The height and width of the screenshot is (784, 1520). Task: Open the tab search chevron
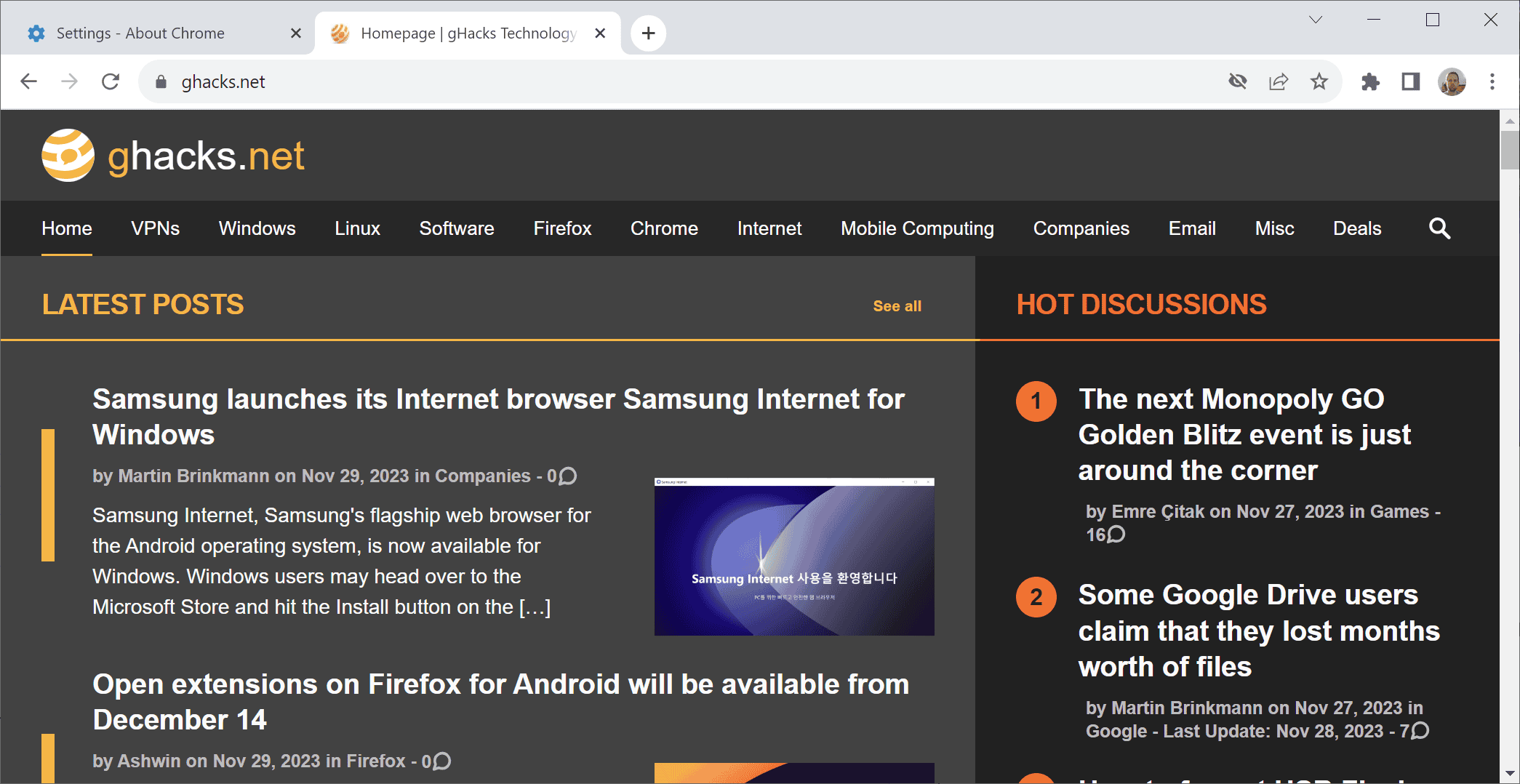tap(1316, 20)
